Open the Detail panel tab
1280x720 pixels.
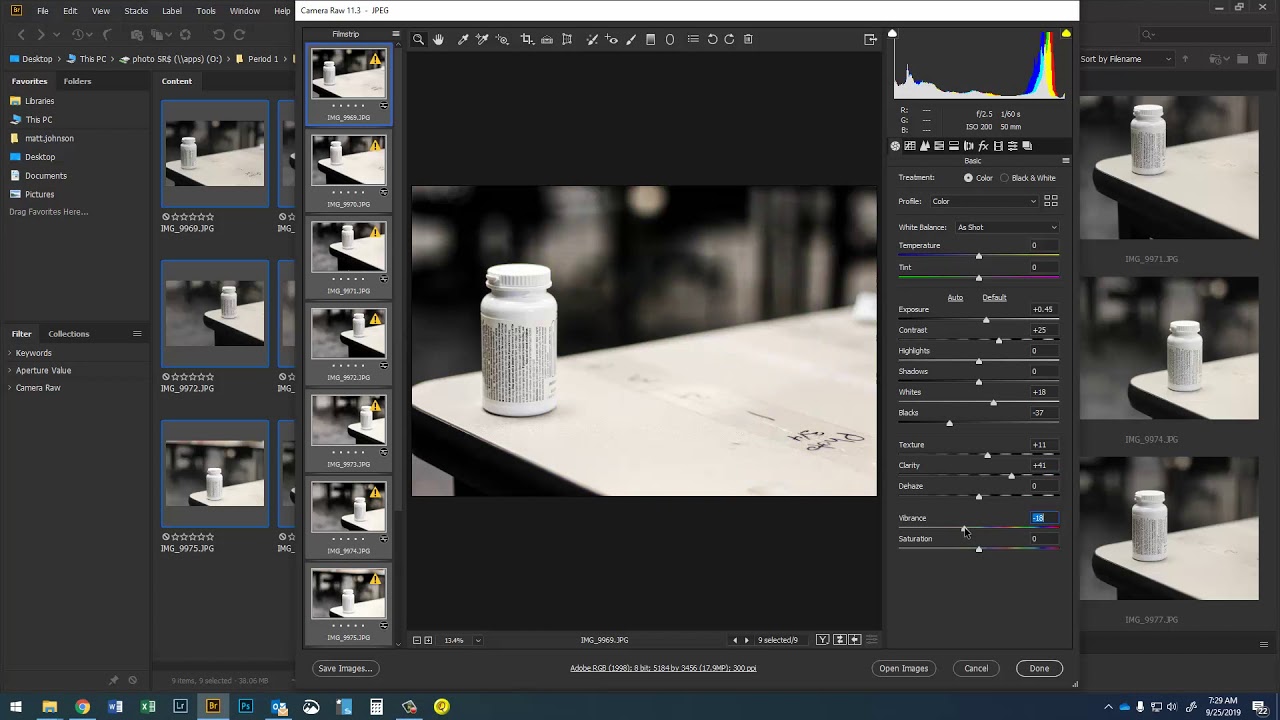(924, 146)
